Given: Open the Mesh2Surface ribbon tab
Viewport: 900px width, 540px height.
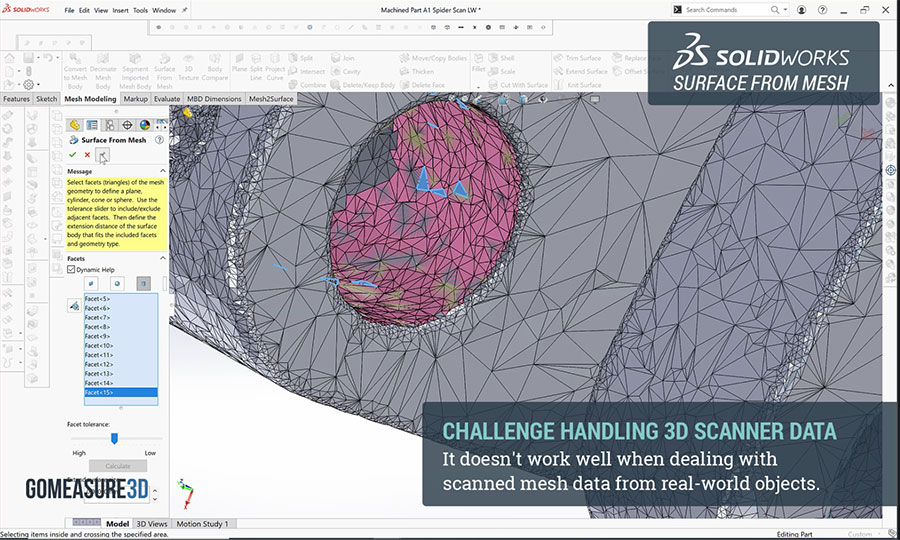Looking at the screenshot, I should tap(272, 99).
